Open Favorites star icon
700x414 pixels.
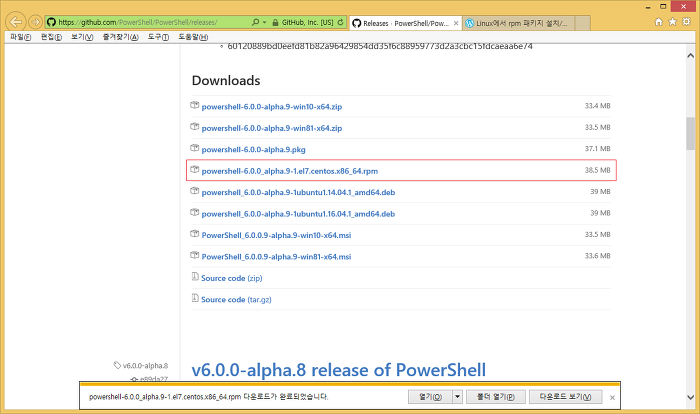672,21
